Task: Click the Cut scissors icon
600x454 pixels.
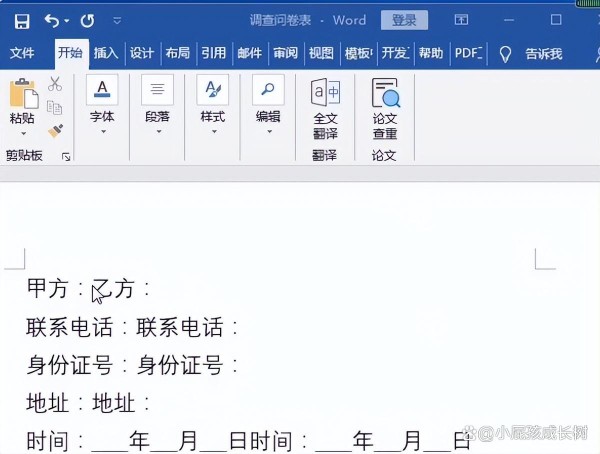Action: point(55,84)
